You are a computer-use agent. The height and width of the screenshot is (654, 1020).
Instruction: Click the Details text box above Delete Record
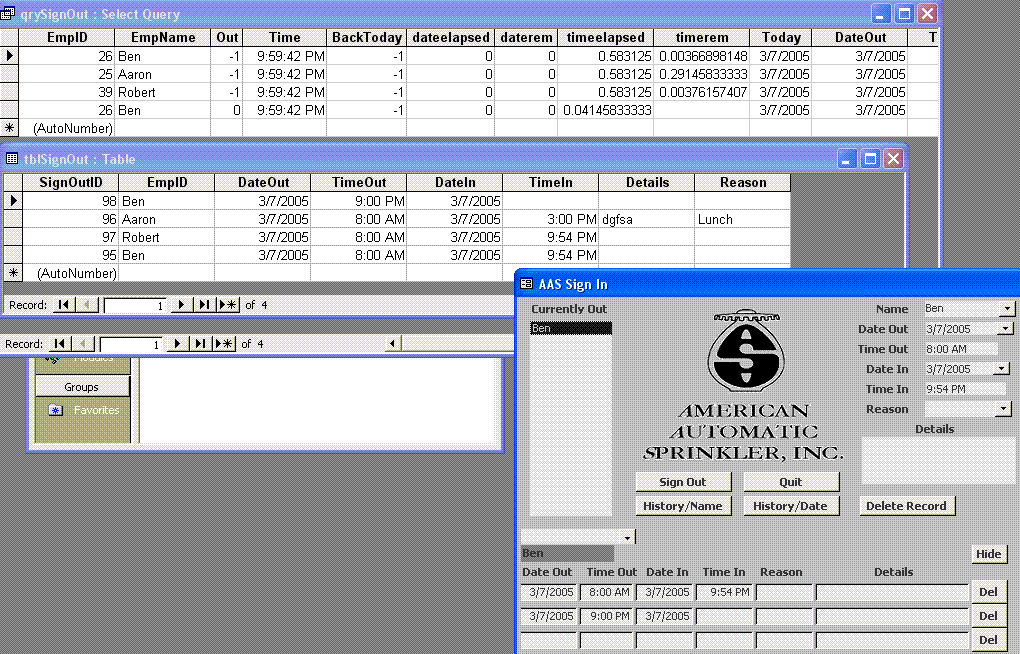point(938,460)
